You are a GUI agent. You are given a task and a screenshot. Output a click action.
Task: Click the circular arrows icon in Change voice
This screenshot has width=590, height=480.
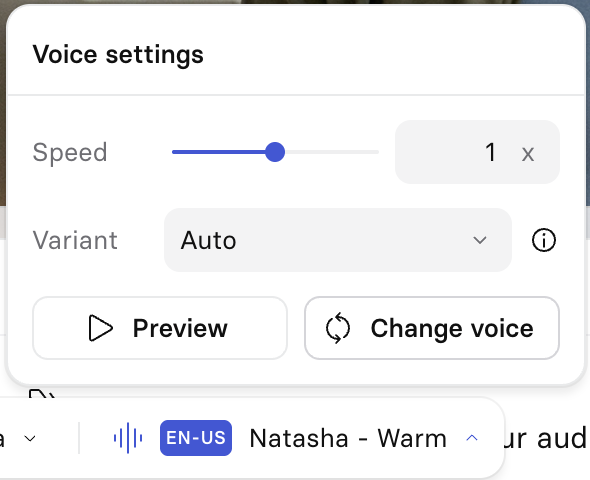pyautogui.click(x=338, y=328)
